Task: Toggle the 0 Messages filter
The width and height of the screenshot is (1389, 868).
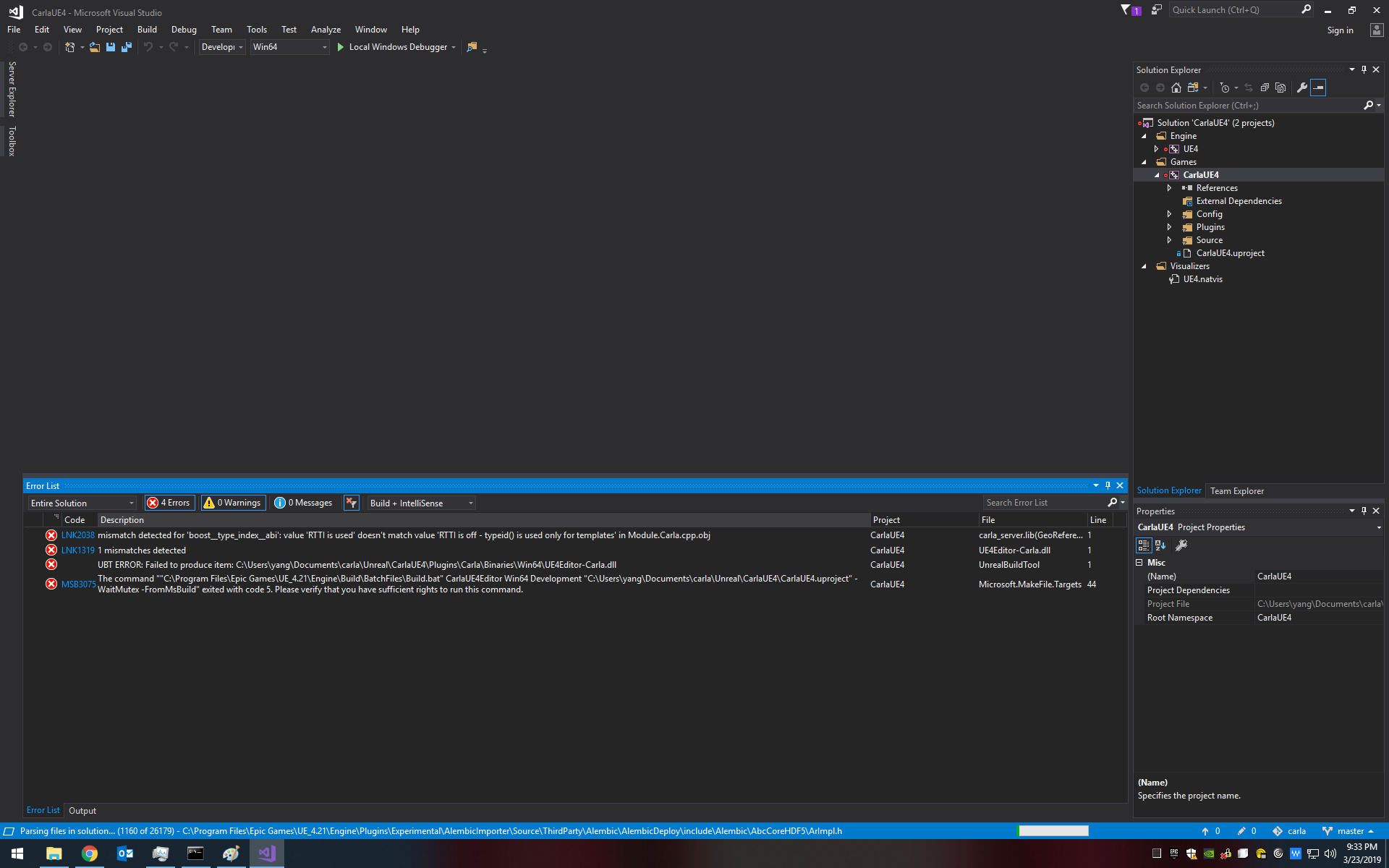Action: pyautogui.click(x=304, y=503)
